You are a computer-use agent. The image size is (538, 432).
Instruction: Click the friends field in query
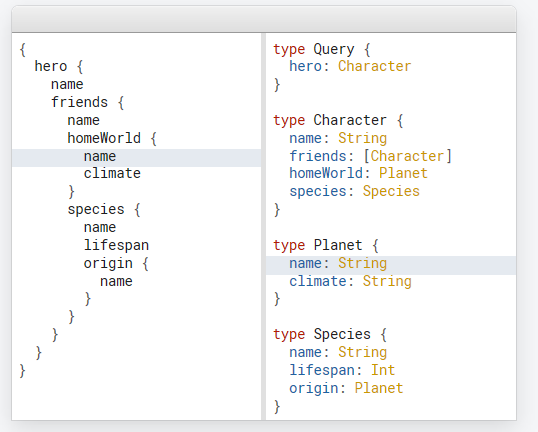point(80,102)
